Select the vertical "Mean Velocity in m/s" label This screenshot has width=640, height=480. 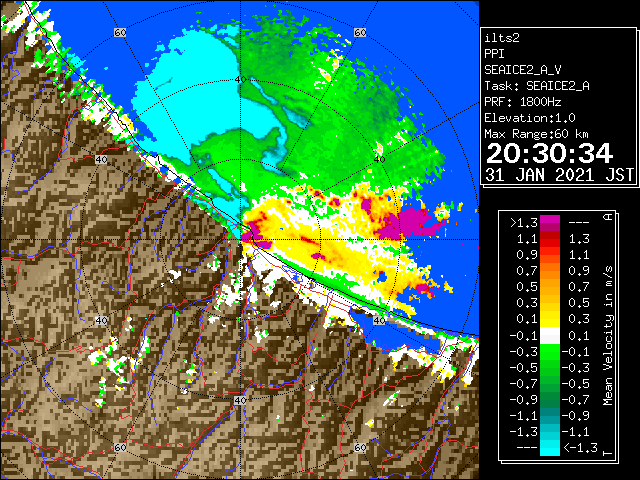pyautogui.click(x=608, y=336)
